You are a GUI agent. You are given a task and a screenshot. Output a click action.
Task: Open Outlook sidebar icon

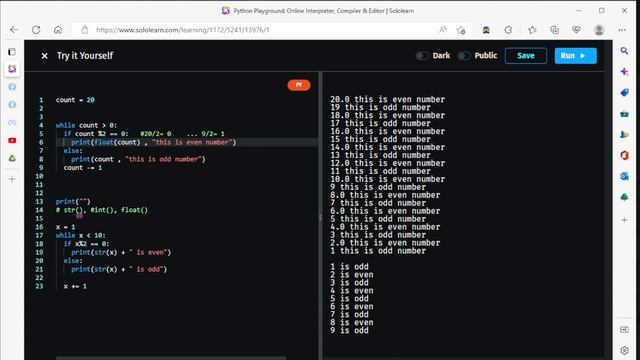click(624, 176)
